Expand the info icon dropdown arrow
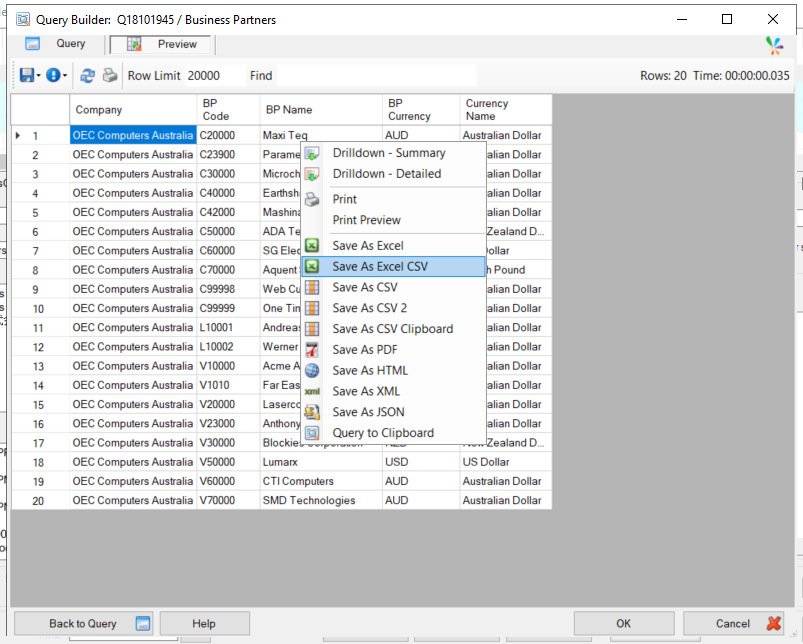The height and width of the screenshot is (644, 803). coord(65,76)
